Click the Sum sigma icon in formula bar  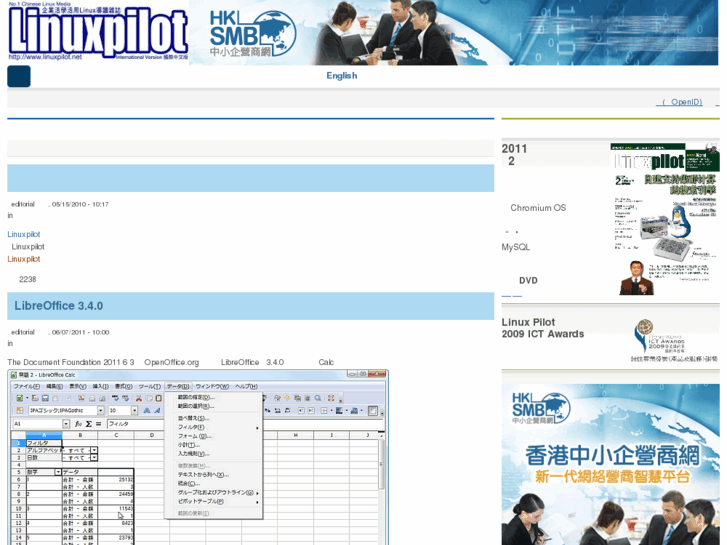pos(89,424)
